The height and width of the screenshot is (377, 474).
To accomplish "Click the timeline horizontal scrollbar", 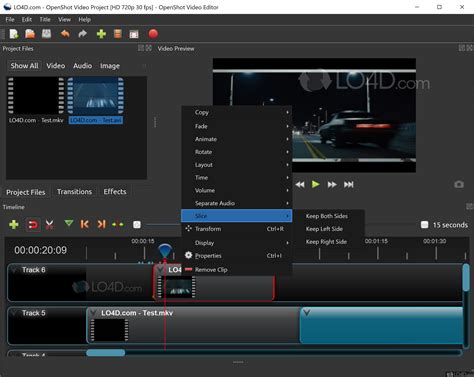I will [x=106, y=353].
